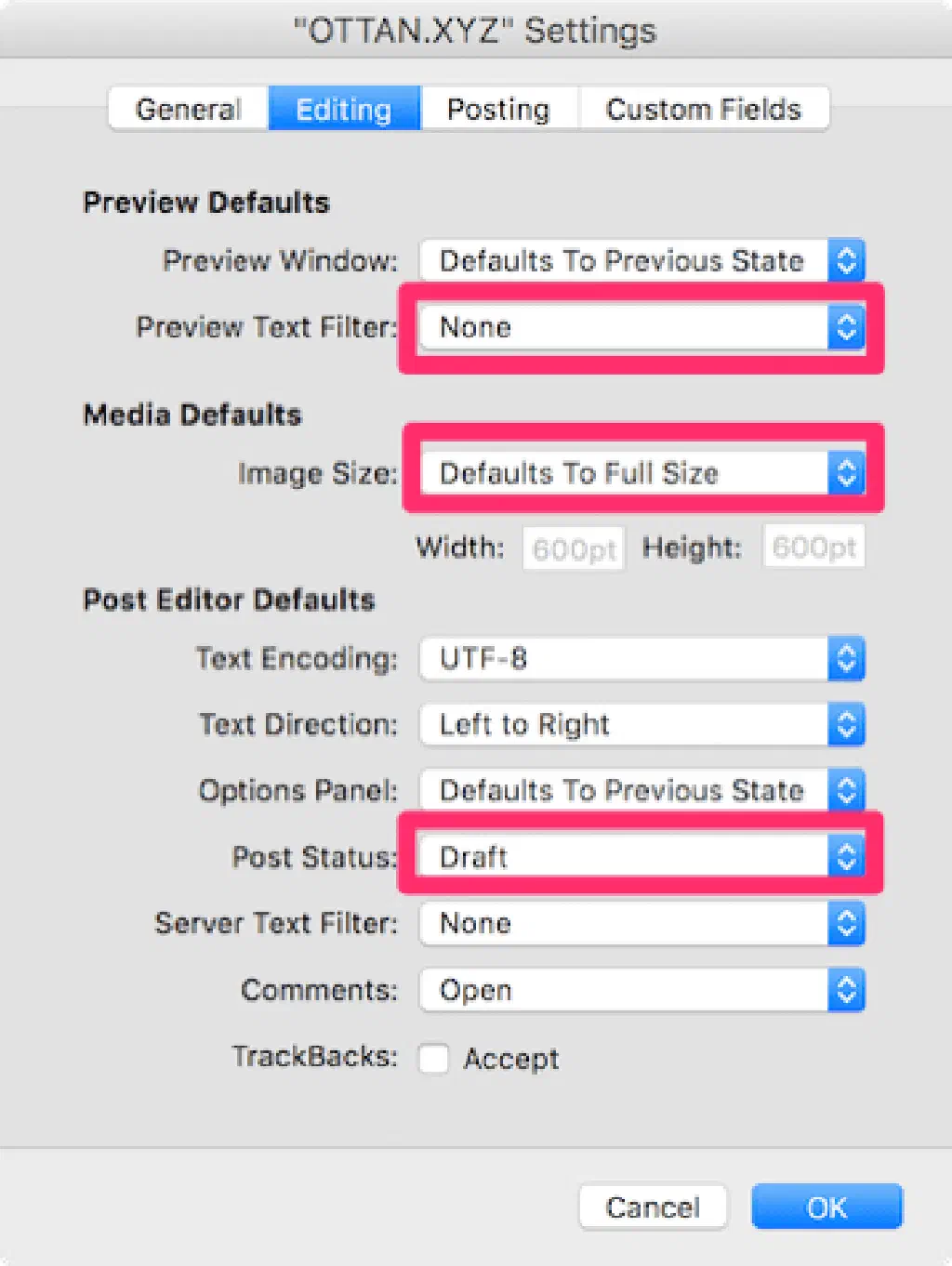Viewport: 952px width, 1266px height.
Task: Confirm settings with the OK button
Action: (826, 1207)
